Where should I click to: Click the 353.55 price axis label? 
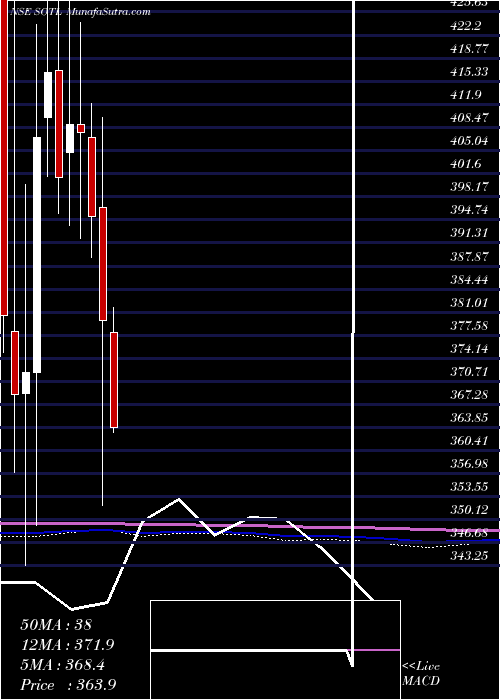coord(469,487)
